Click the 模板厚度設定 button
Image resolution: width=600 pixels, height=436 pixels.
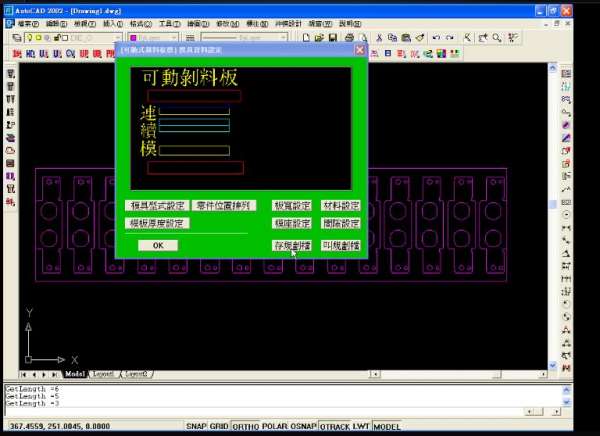[x=157, y=223]
